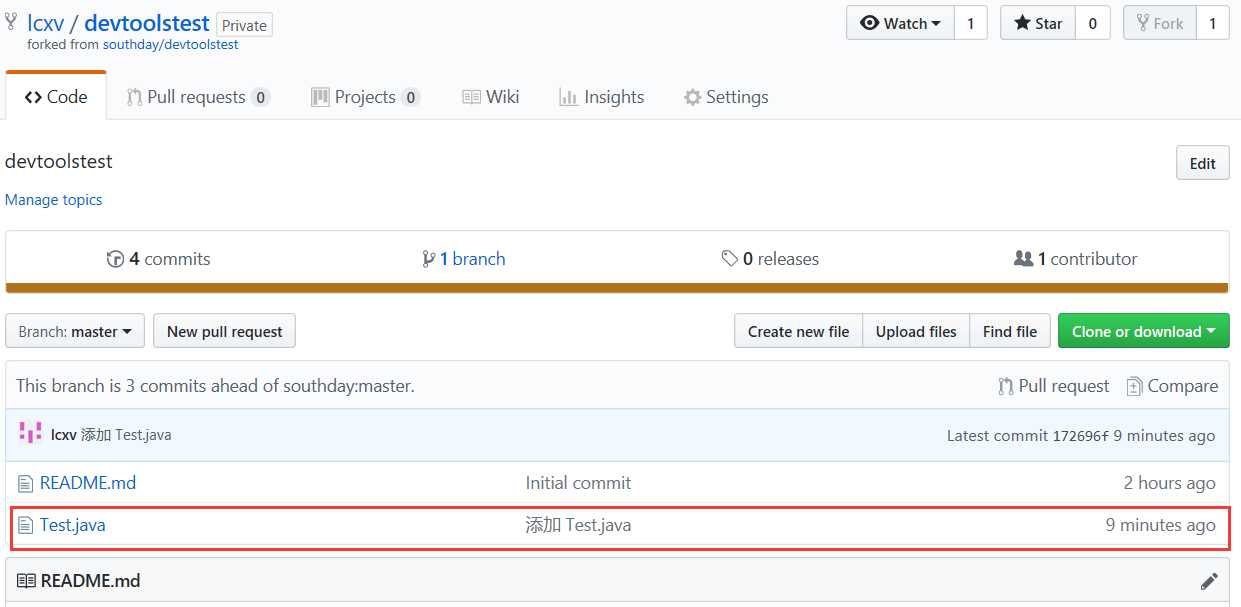Click the forks count 1
This screenshot has height=607, width=1241.
(x=1212, y=23)
